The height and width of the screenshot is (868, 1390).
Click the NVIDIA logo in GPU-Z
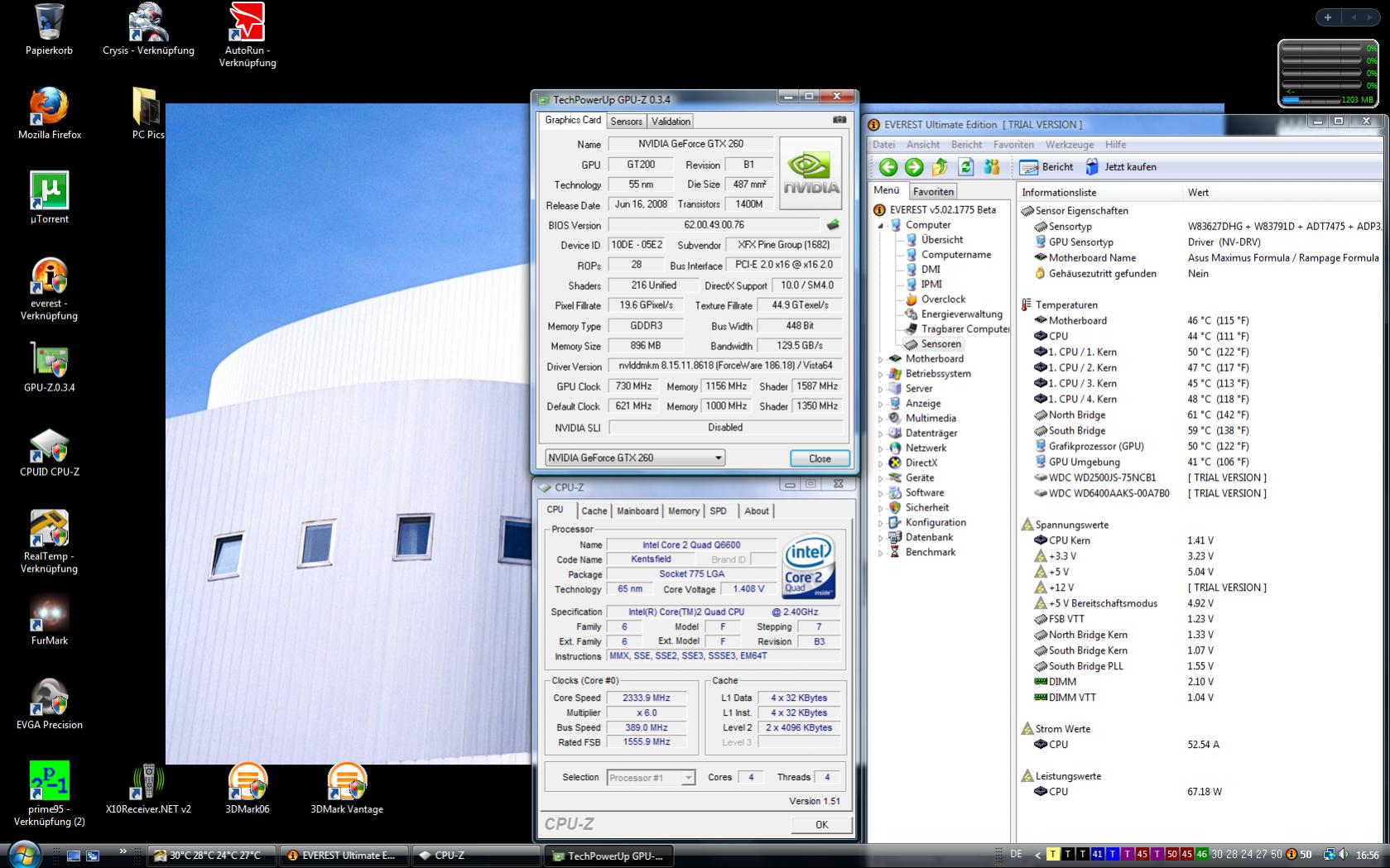810,171
